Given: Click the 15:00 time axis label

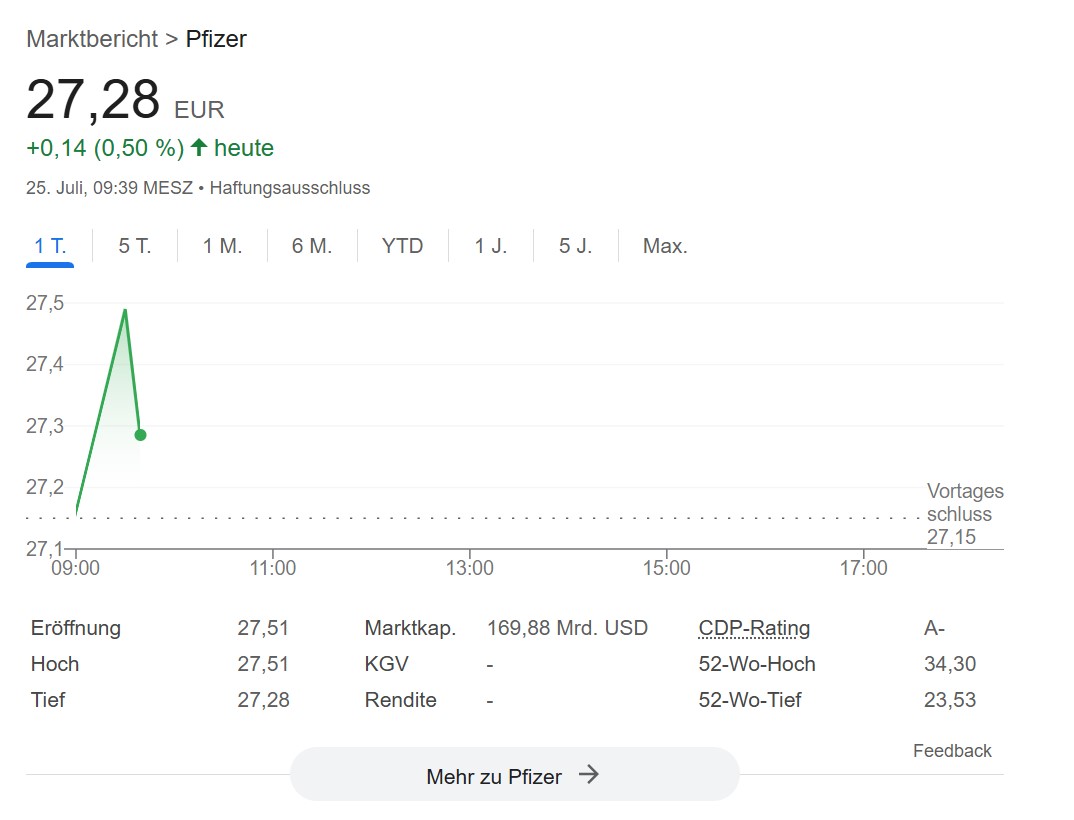Looking at the screenshot, I should click(x=666, y=568).
